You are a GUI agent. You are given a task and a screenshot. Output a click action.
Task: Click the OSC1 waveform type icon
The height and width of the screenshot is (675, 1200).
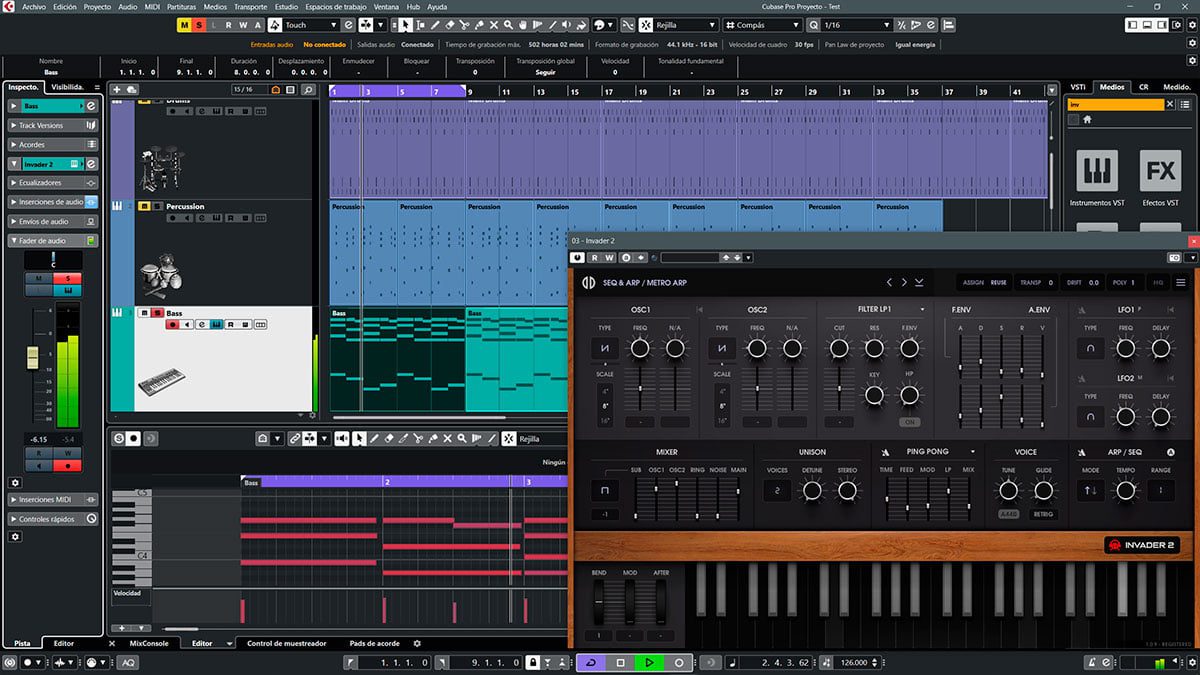[x=605, y=348]
